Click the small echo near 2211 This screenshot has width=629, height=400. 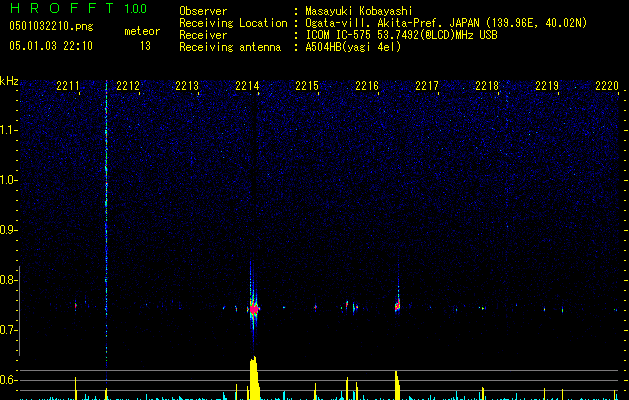tap(75, 306)
